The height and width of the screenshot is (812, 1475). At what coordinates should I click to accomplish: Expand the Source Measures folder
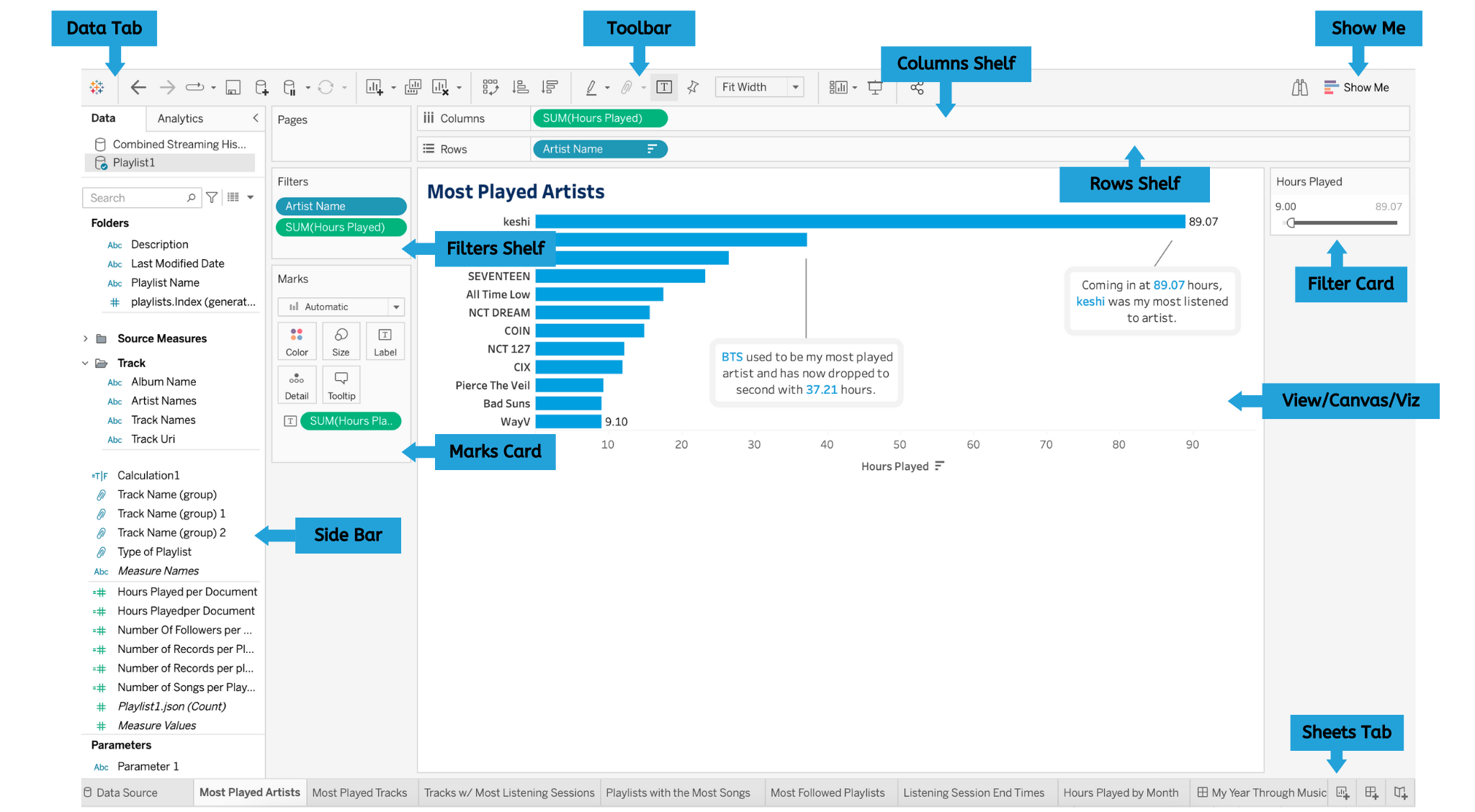tap(85, 338)
